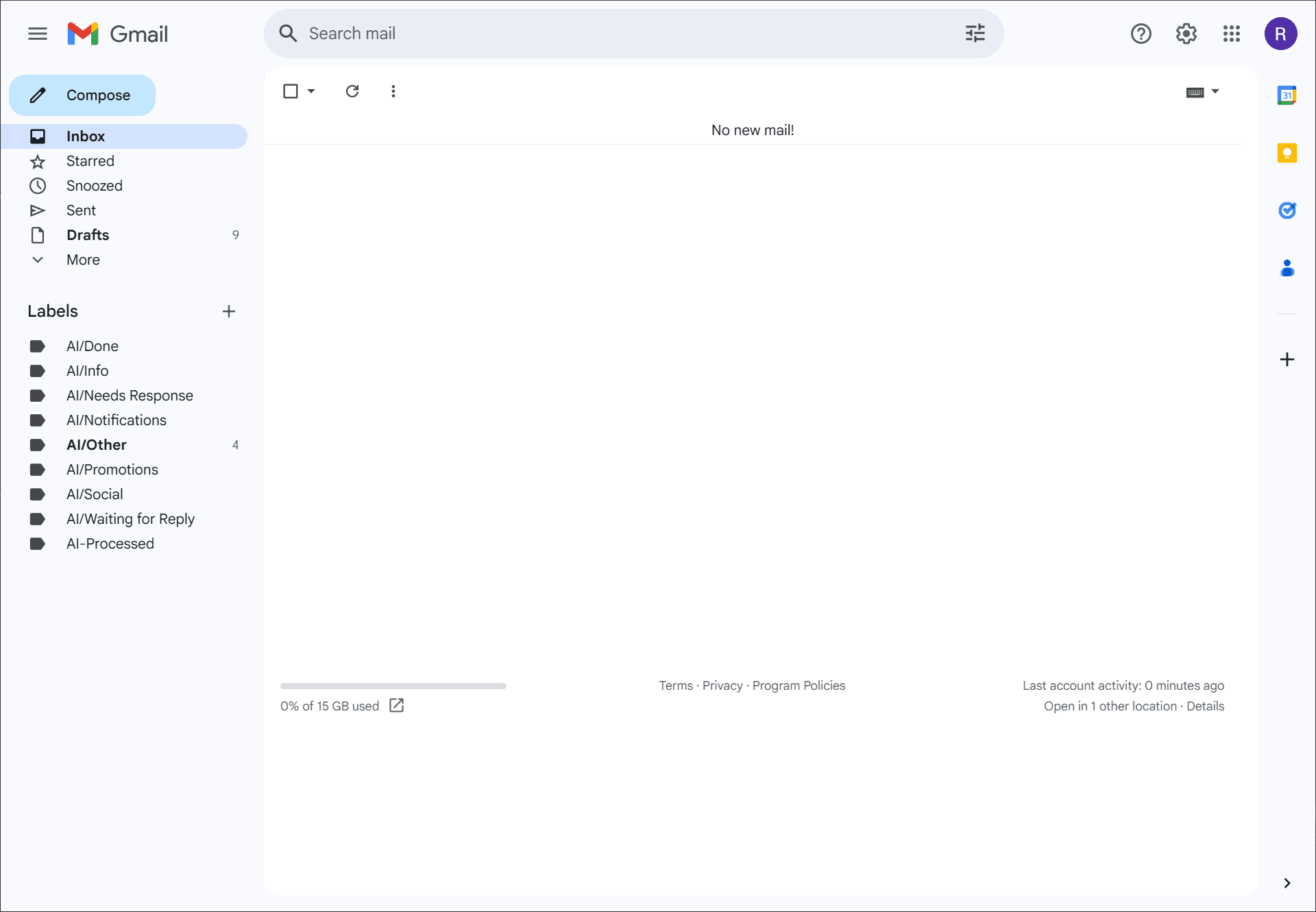Image resolution: width=1316 pixels, height=912 pixels.
Task: Open Google Keep in the side panel
Action: pyautogui.click(x=1287, y=153)
